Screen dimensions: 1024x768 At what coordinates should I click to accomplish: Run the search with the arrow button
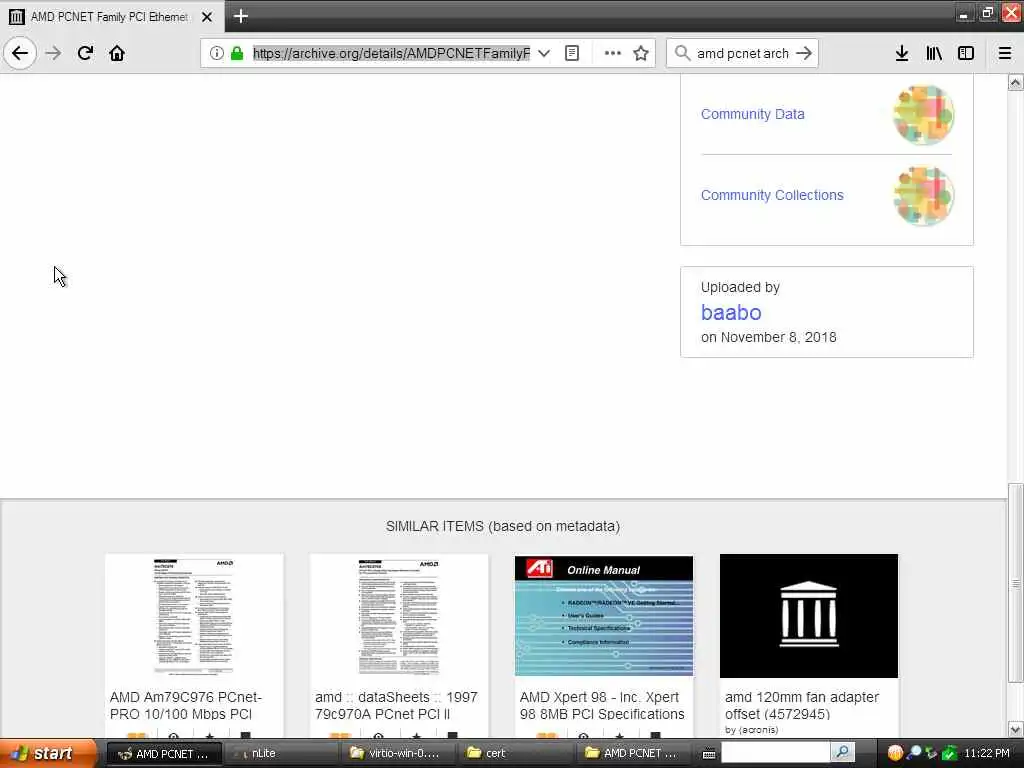click(804, 53)
